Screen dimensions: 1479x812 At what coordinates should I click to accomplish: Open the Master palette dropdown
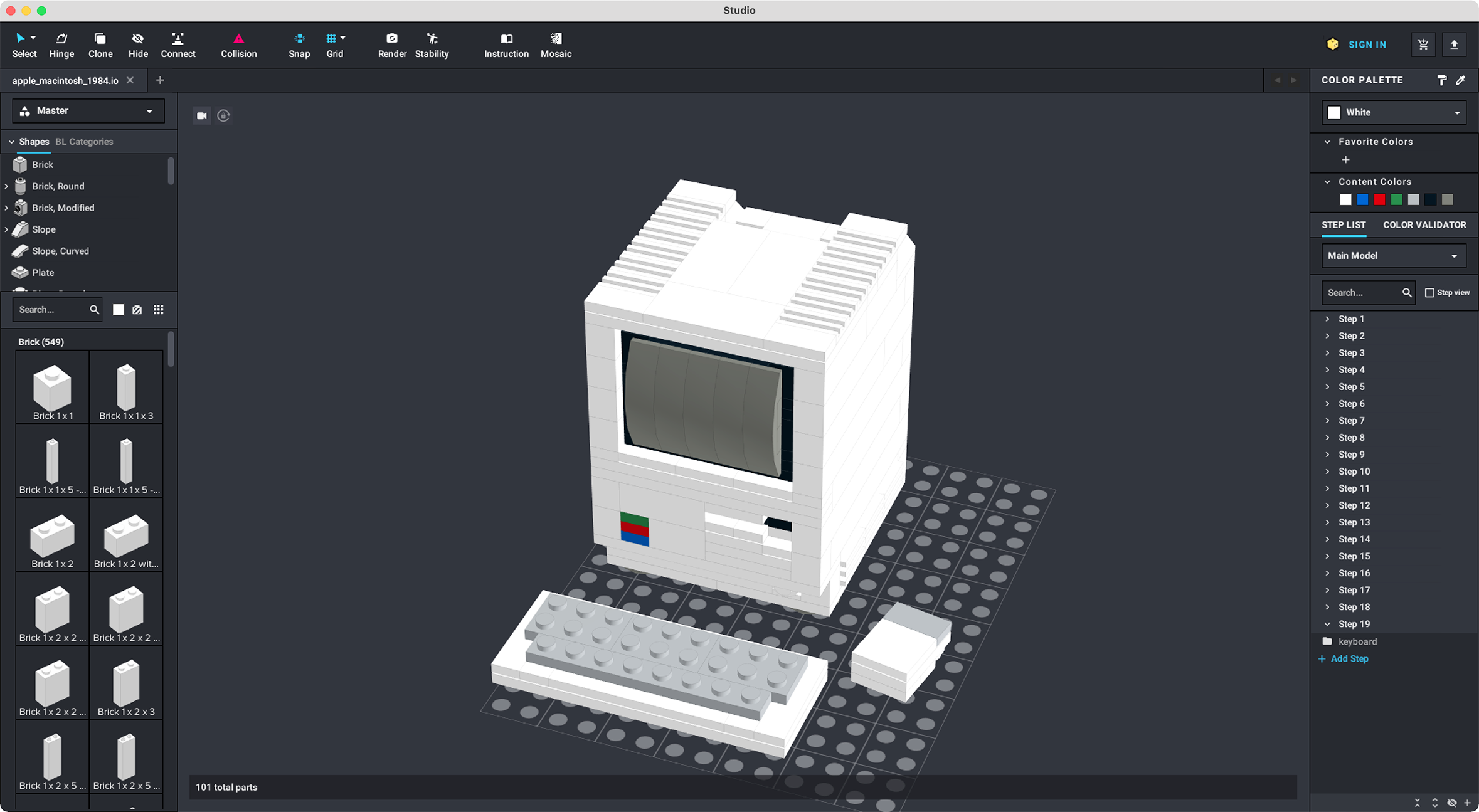coord(88,111)
